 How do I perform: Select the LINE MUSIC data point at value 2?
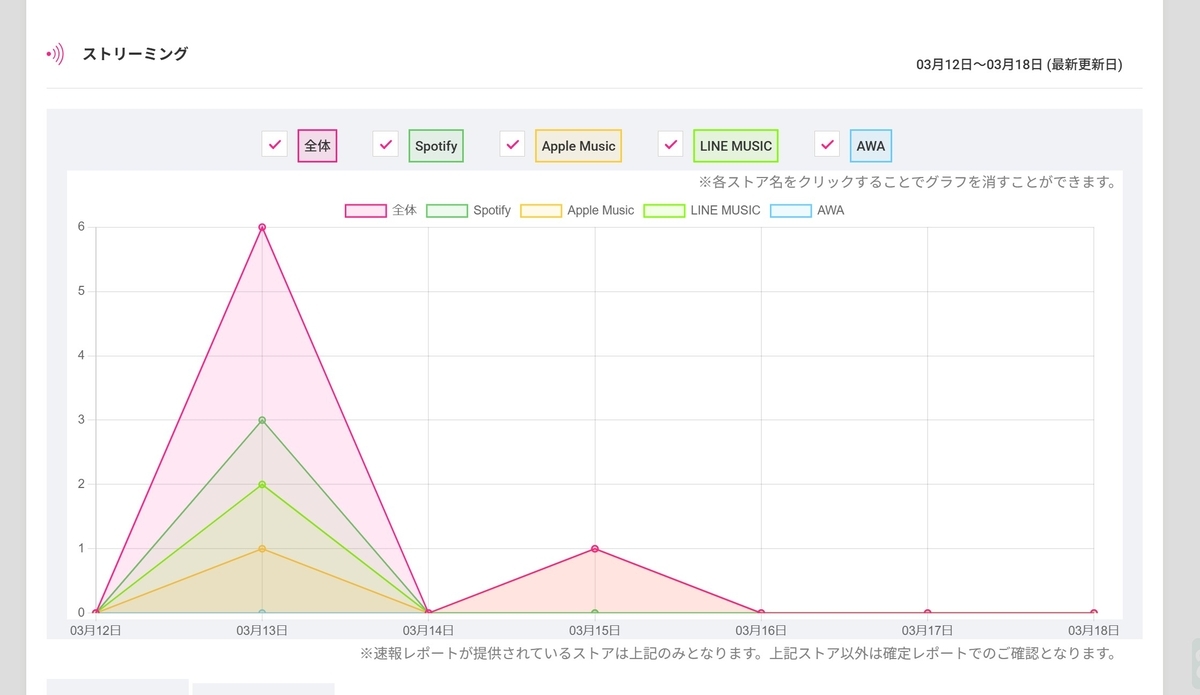(x=262, y=484)
